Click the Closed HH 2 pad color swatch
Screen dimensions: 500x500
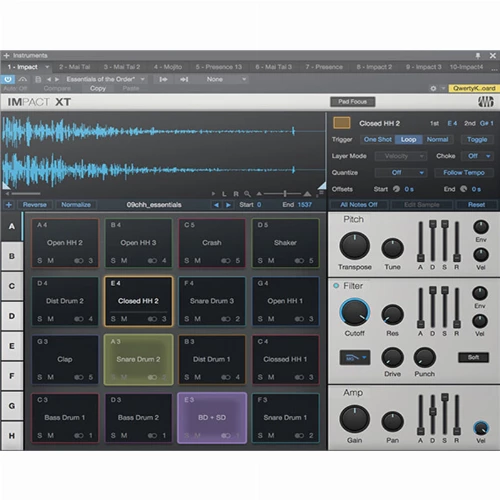pyautogui.click(x=342, y=123)
